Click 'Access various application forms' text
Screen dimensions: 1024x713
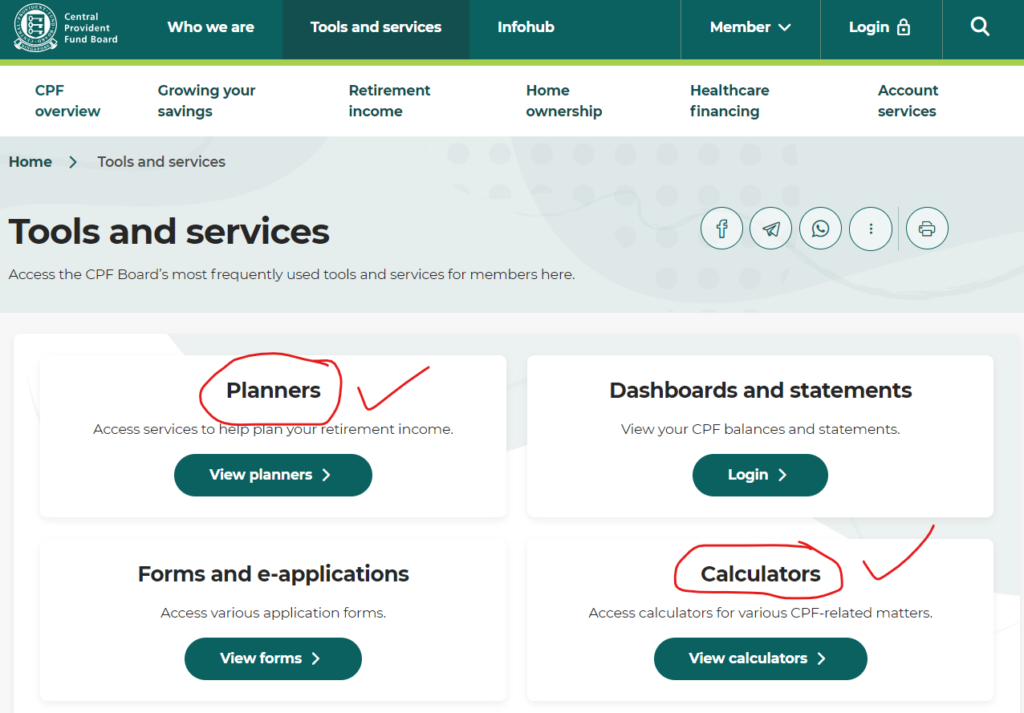click(x=273, y=612)
